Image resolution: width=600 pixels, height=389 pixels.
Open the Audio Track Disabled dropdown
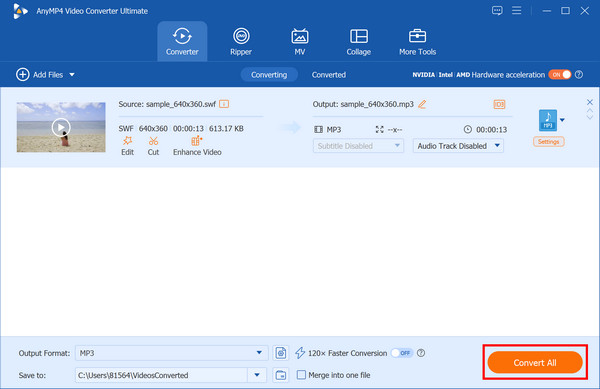(x=458, y=146)
